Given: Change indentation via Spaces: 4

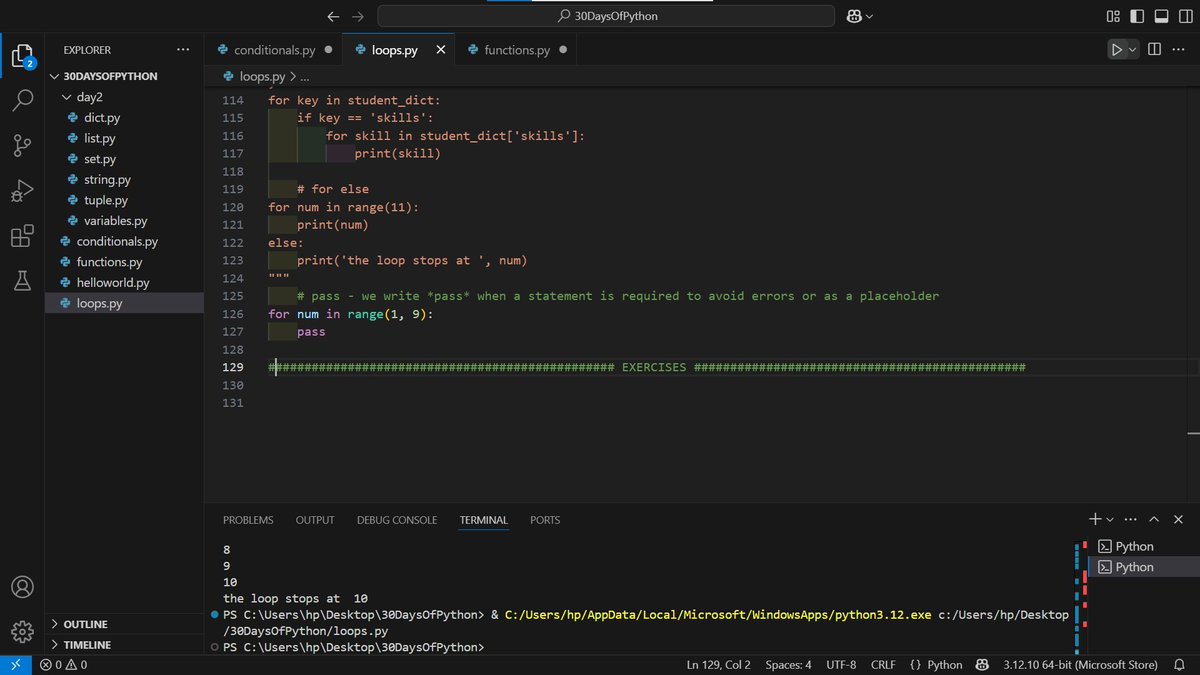Looking at the screenshot, I should [x=788, y=665].
